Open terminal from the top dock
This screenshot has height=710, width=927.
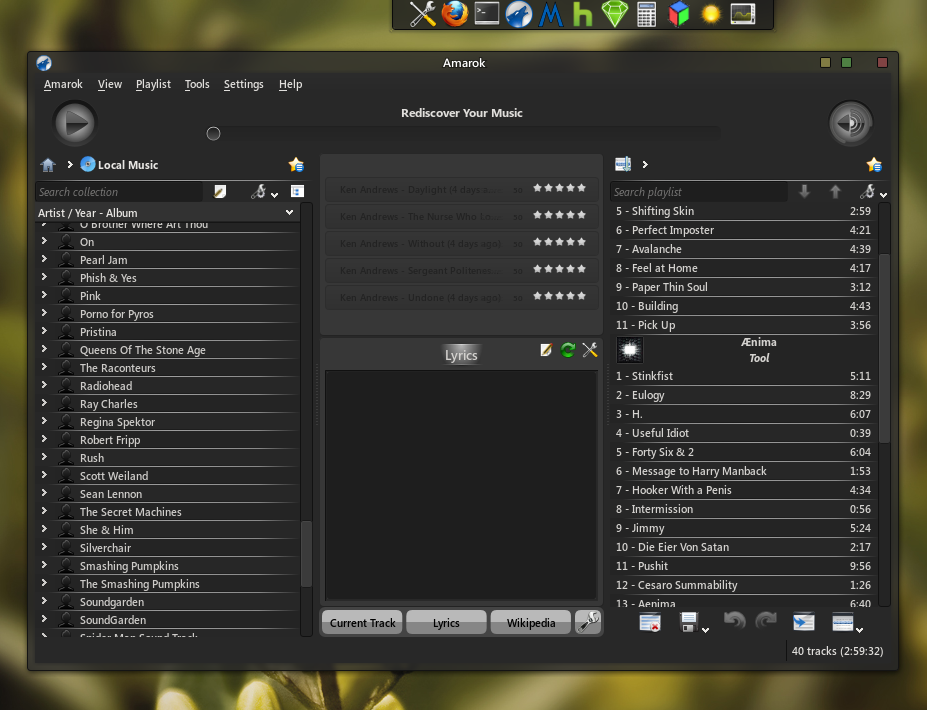487,14
